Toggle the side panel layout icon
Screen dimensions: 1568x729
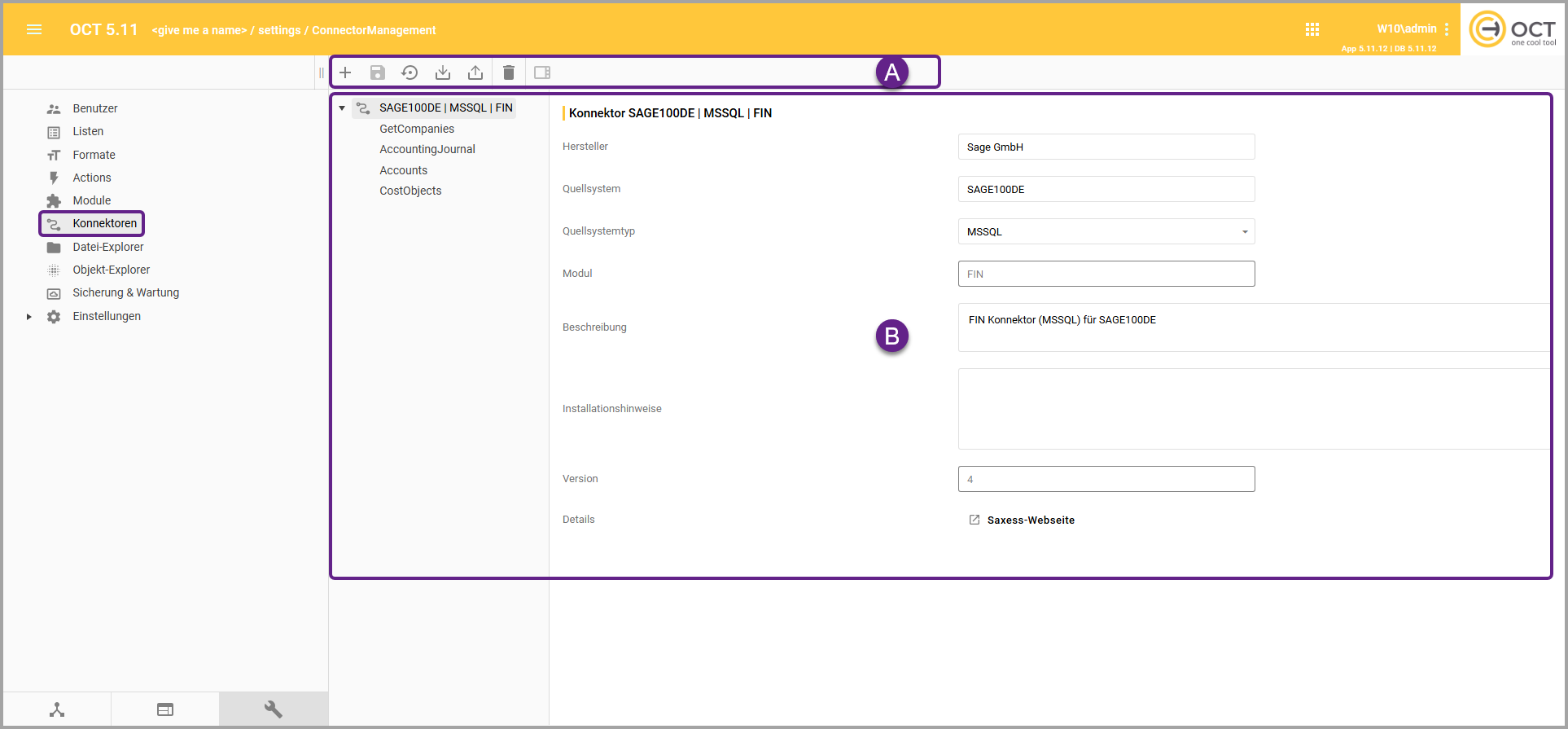coord(542,72)
